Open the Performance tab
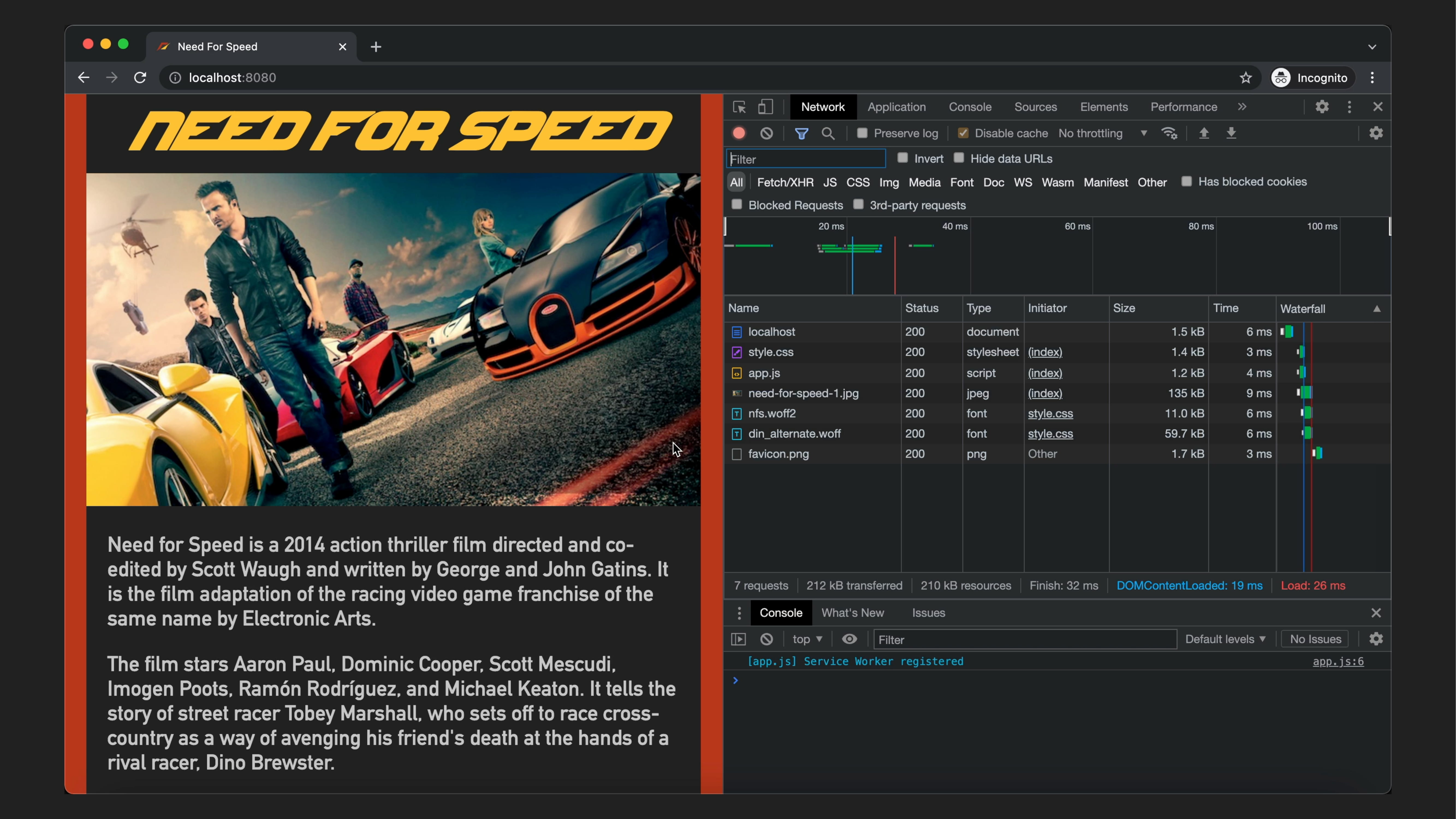1456x819 pixels. point(1184,107)
